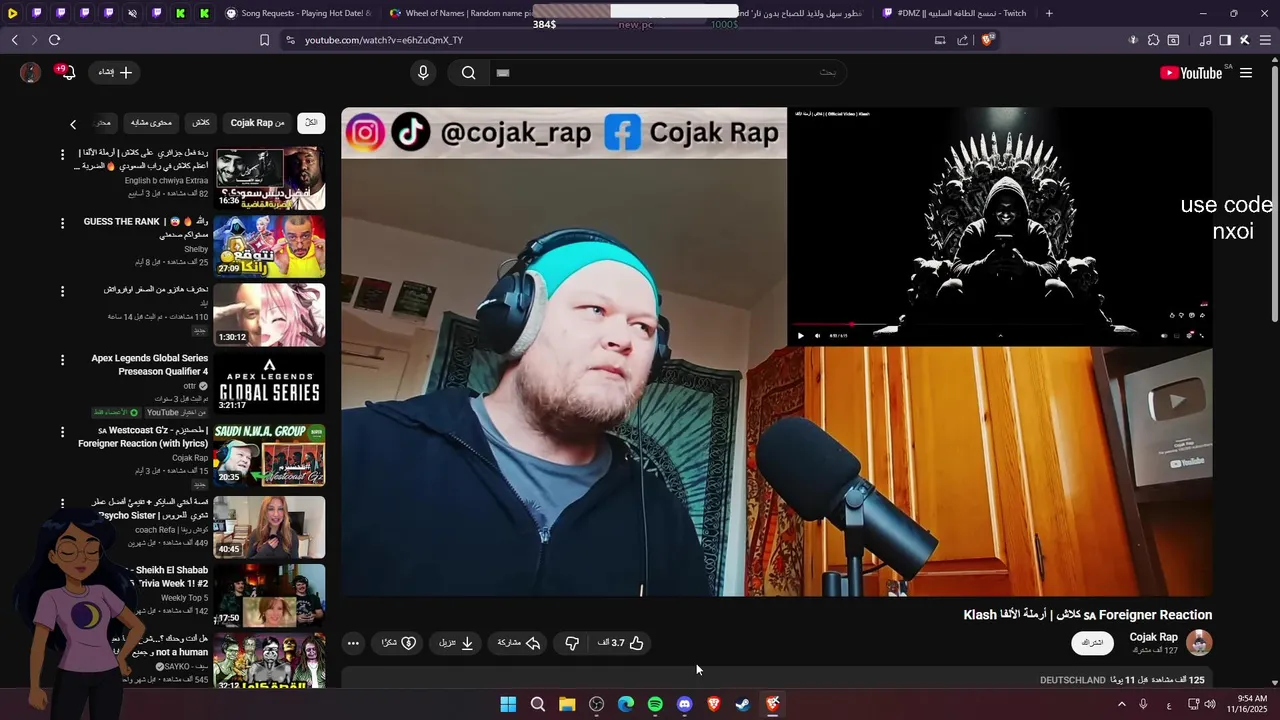Open the YouTube account avatar menu
Viewport: 1280px width, 720px height.
pyautogui.click(x=31, y=73)
